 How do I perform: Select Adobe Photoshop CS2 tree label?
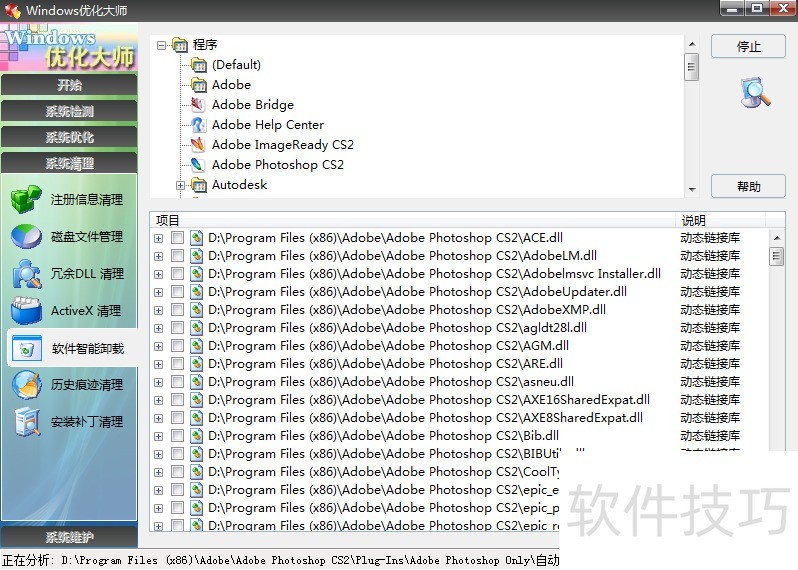[278, 165]
